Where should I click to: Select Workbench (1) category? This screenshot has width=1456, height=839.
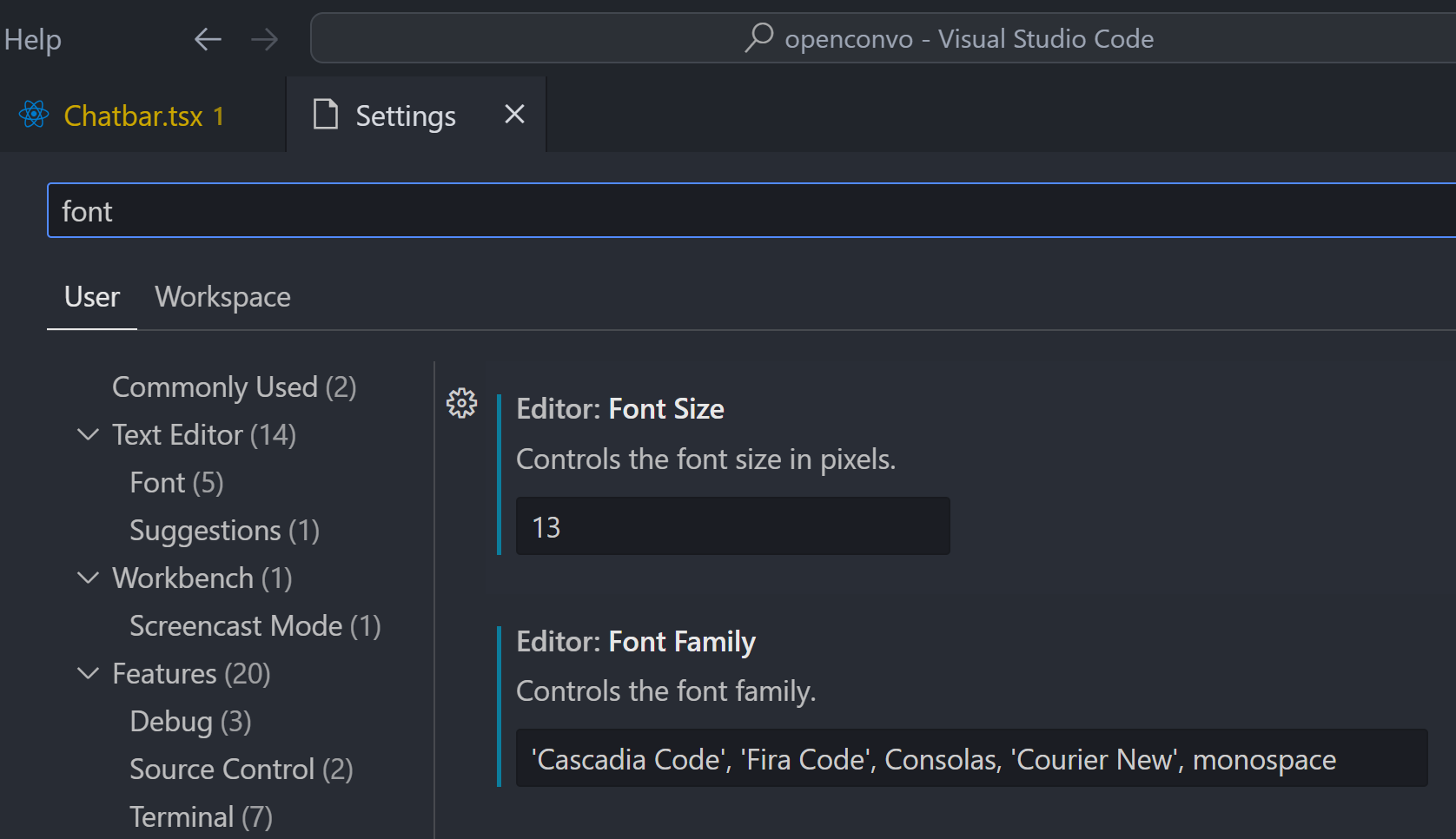(202, 578)
